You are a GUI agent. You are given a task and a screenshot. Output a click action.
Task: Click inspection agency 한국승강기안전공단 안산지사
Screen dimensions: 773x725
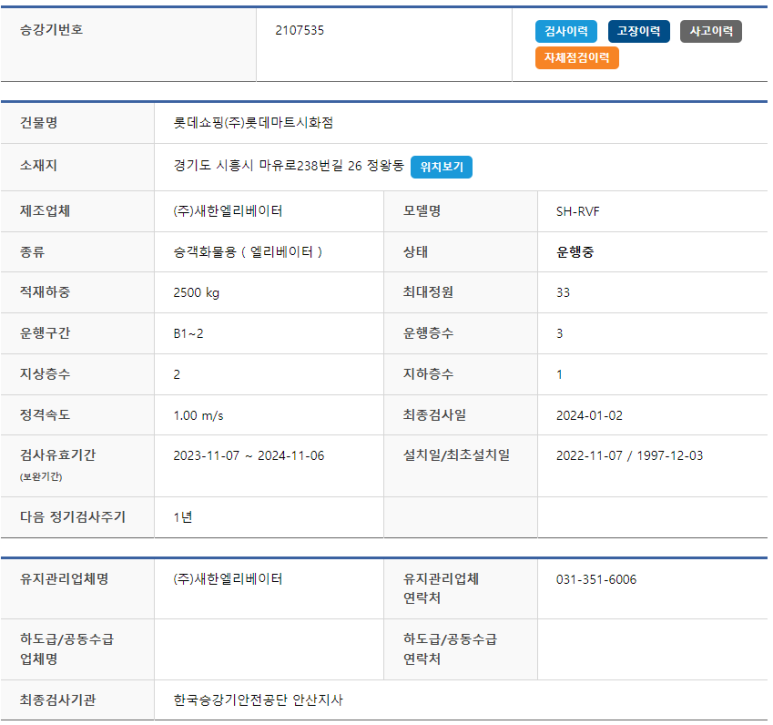point(258,700)
